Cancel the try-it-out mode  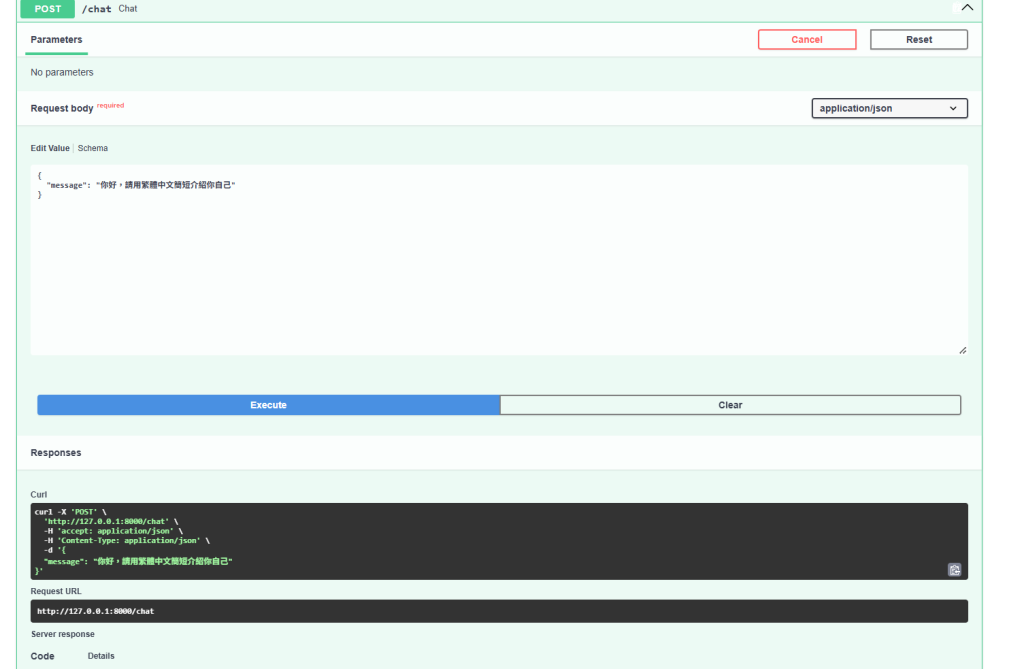[x=807, y=40]
